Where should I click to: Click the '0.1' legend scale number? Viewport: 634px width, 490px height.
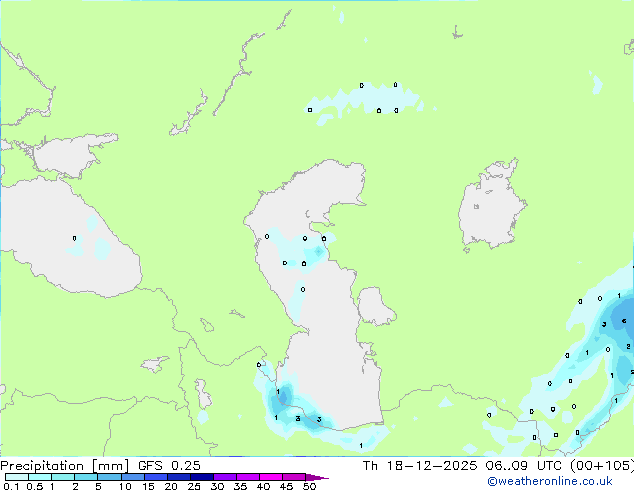pos(11,486)
